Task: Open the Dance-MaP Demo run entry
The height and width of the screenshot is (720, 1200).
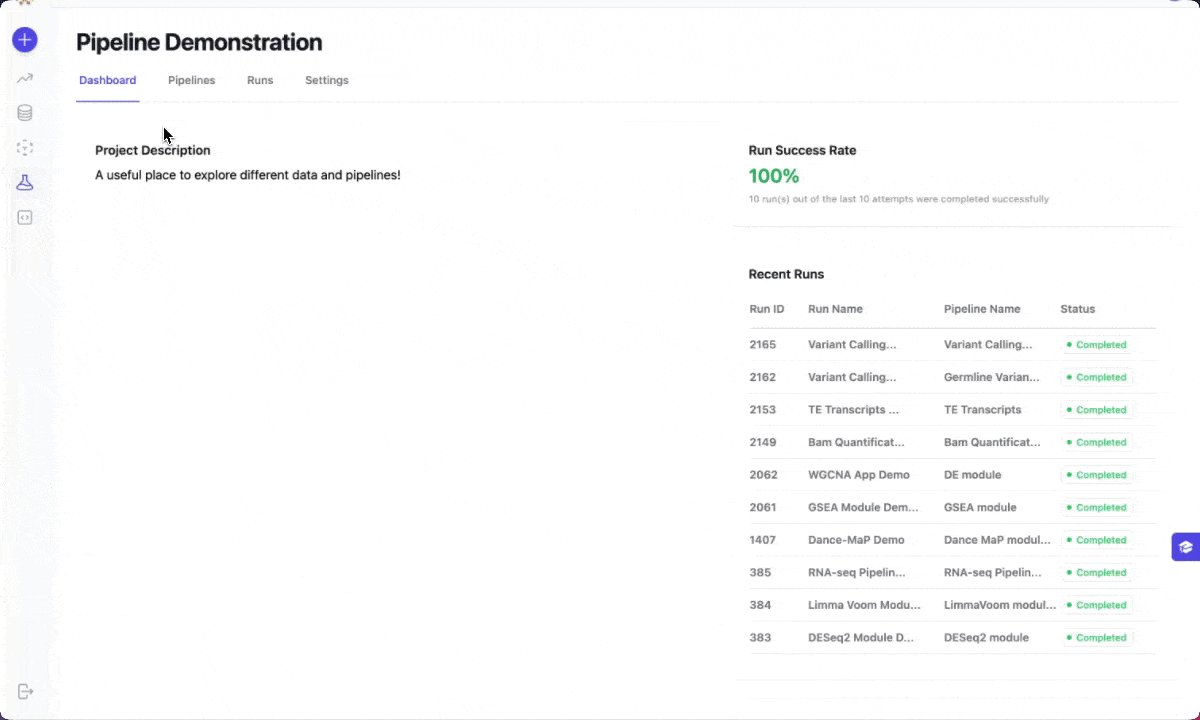Action: click(857, 540)
